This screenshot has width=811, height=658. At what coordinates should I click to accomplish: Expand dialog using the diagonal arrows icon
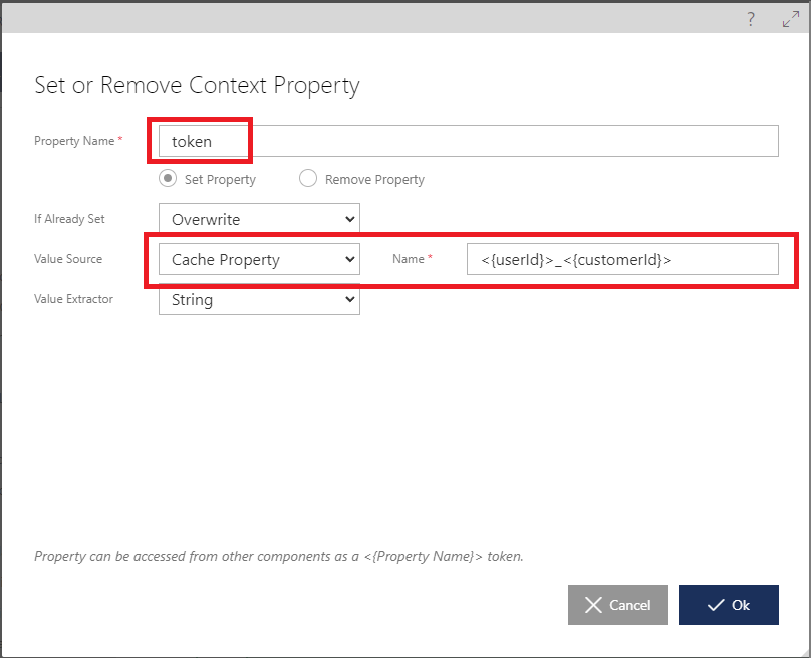coord(791,19)
